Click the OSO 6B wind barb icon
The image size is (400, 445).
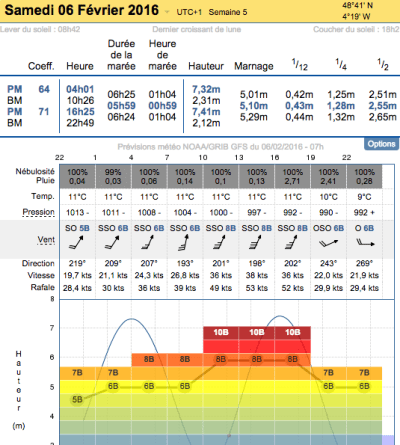point(328,243)
